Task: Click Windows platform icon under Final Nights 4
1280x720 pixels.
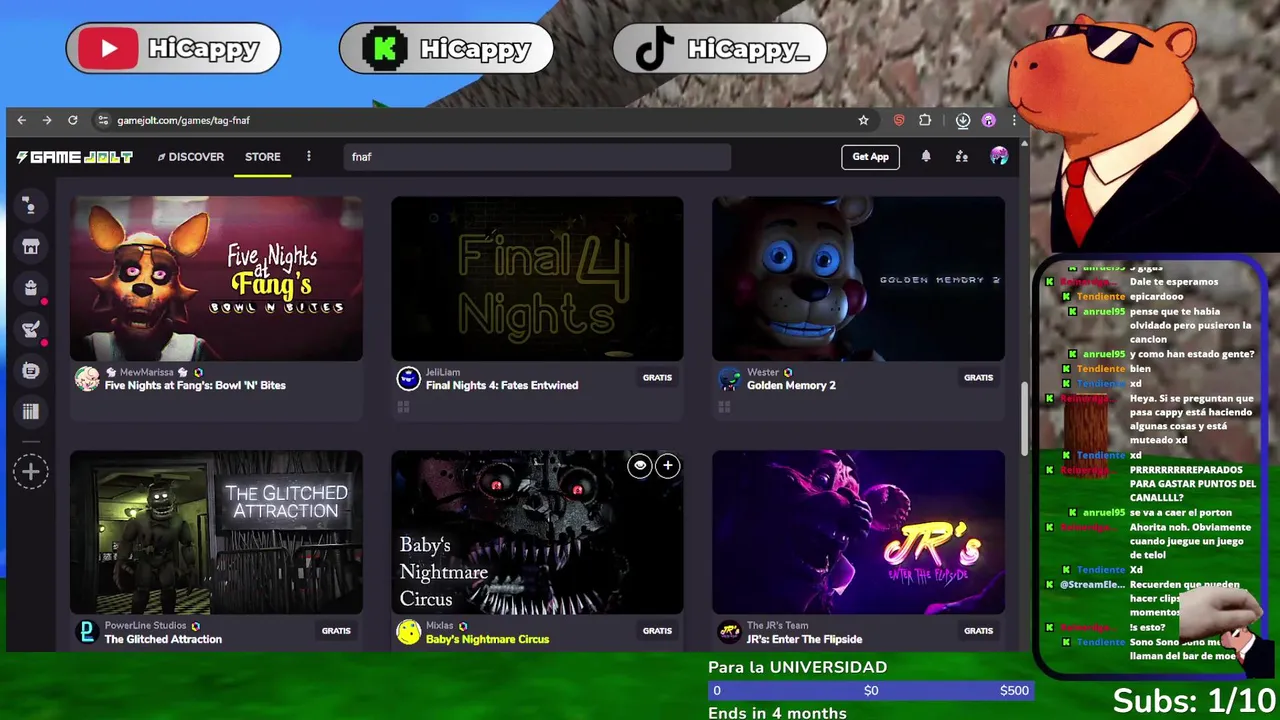Action: tap(403, 407)
